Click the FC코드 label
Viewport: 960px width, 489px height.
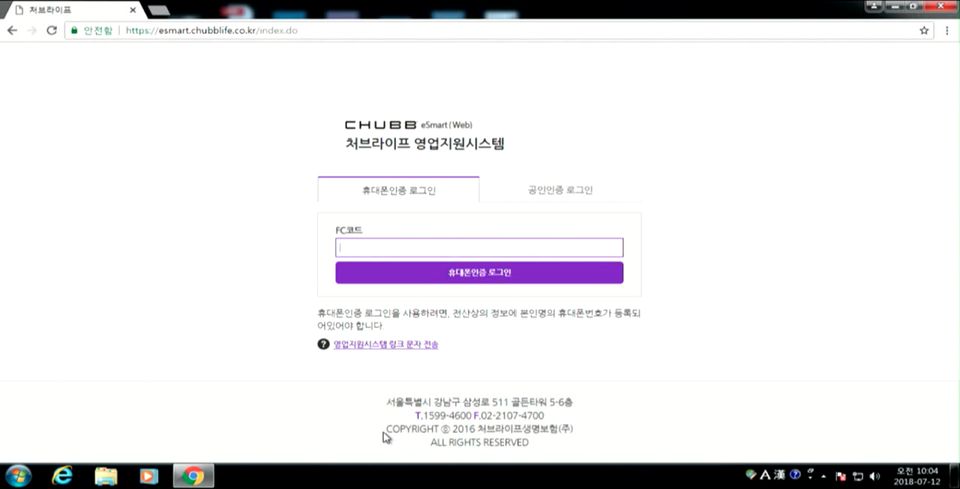[x=348, y=230]
